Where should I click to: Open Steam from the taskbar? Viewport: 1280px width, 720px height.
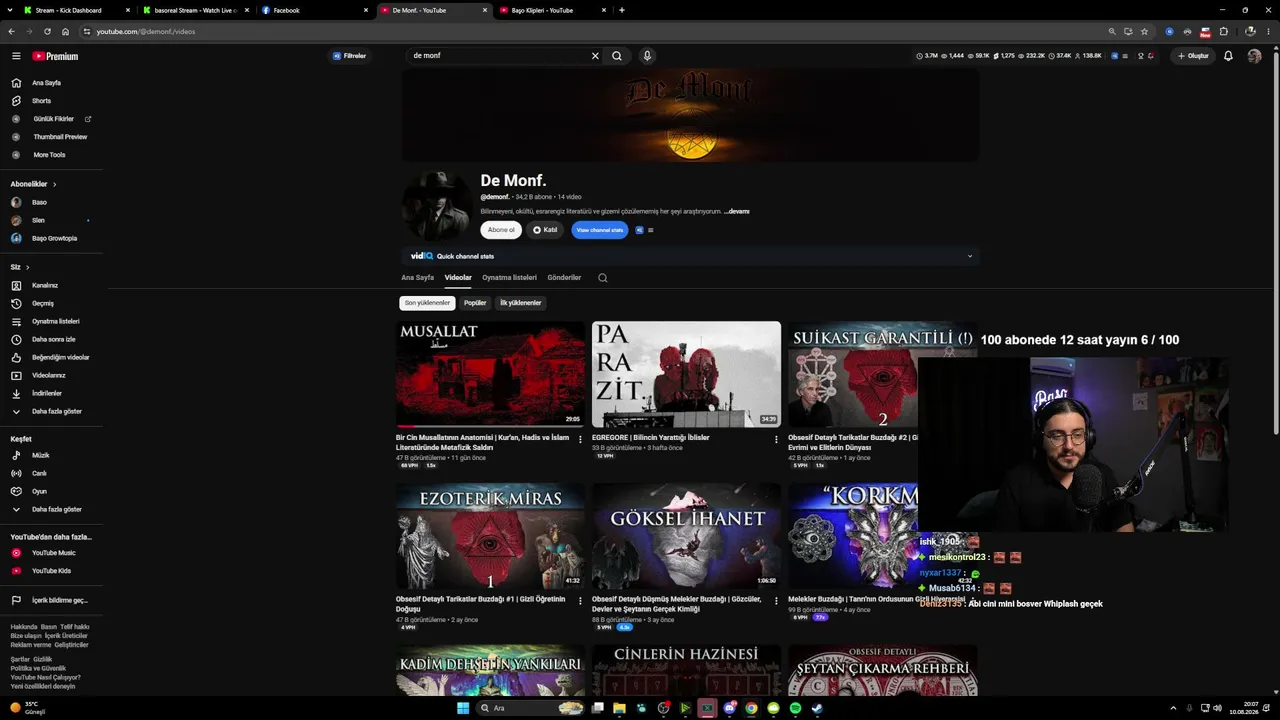coord(817,708)
